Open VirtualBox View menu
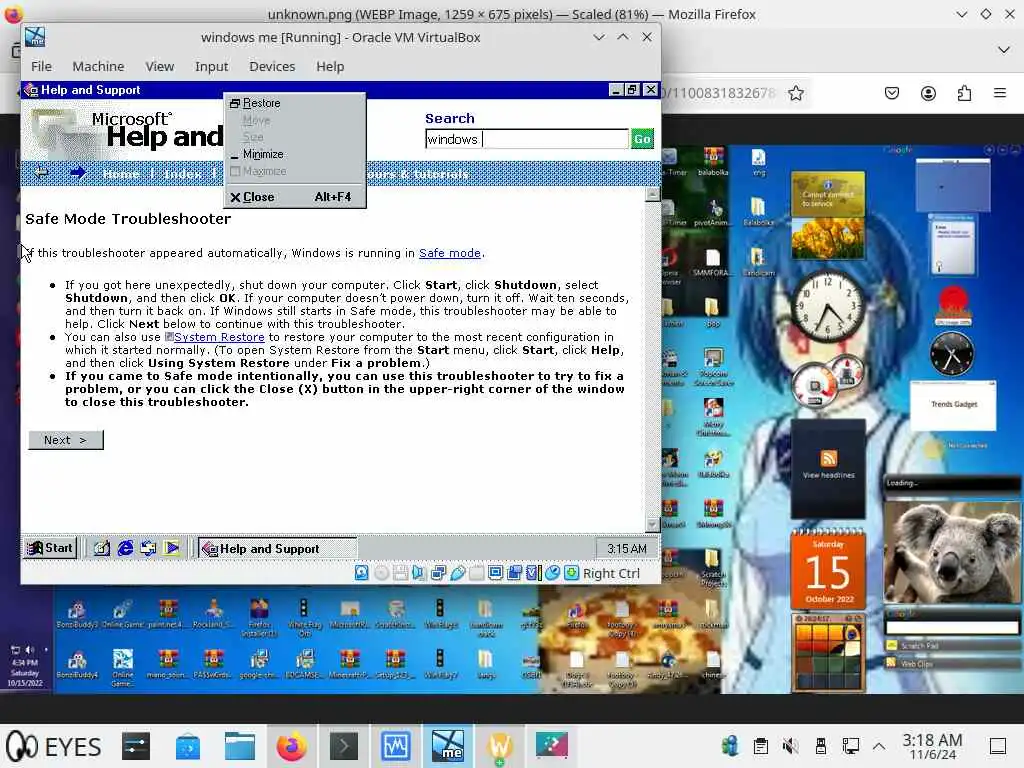Viewport: 1024px width, 768px height. click(159, 66)
